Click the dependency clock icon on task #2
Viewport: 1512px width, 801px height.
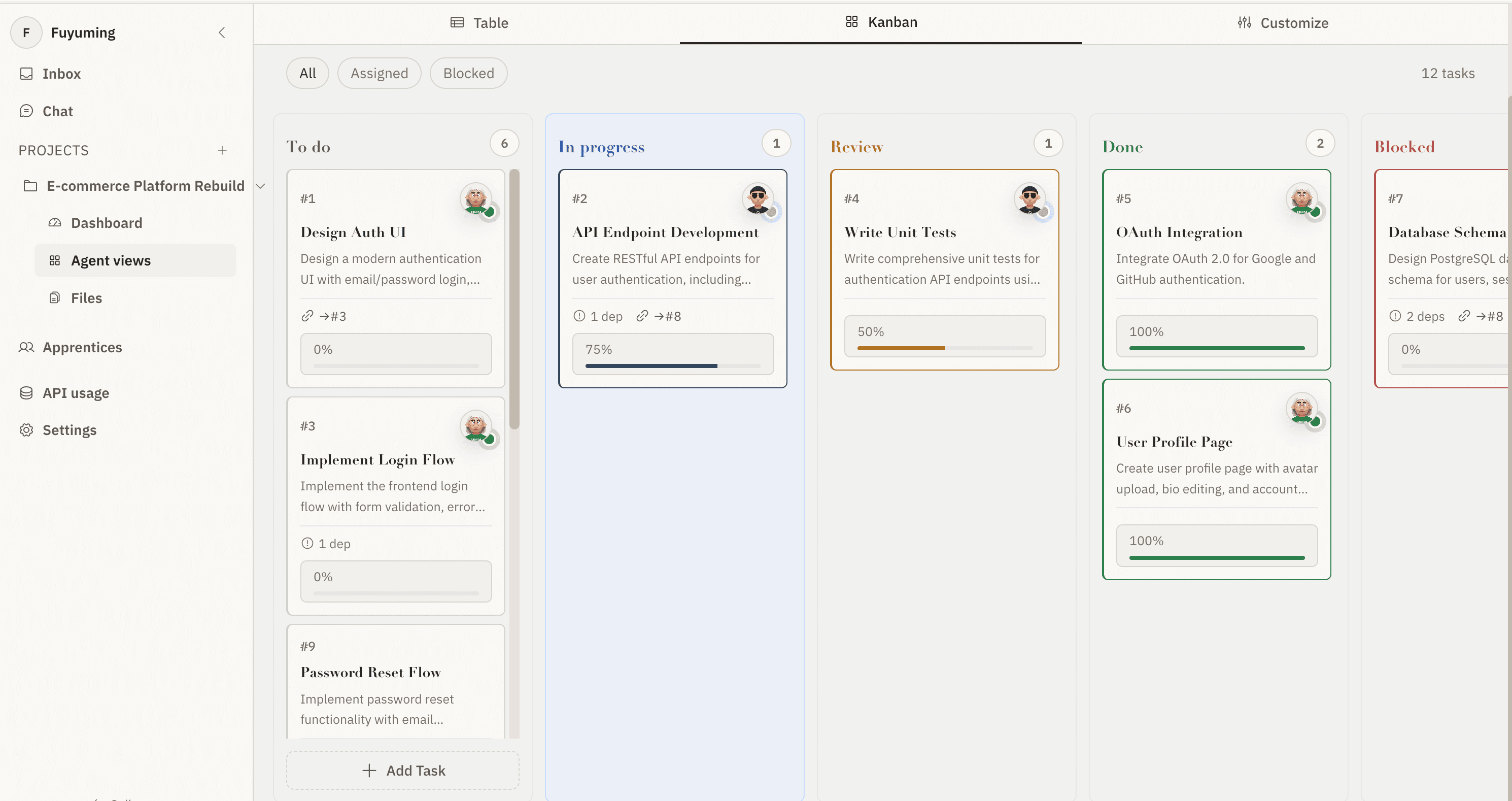[x=579, y=316]
